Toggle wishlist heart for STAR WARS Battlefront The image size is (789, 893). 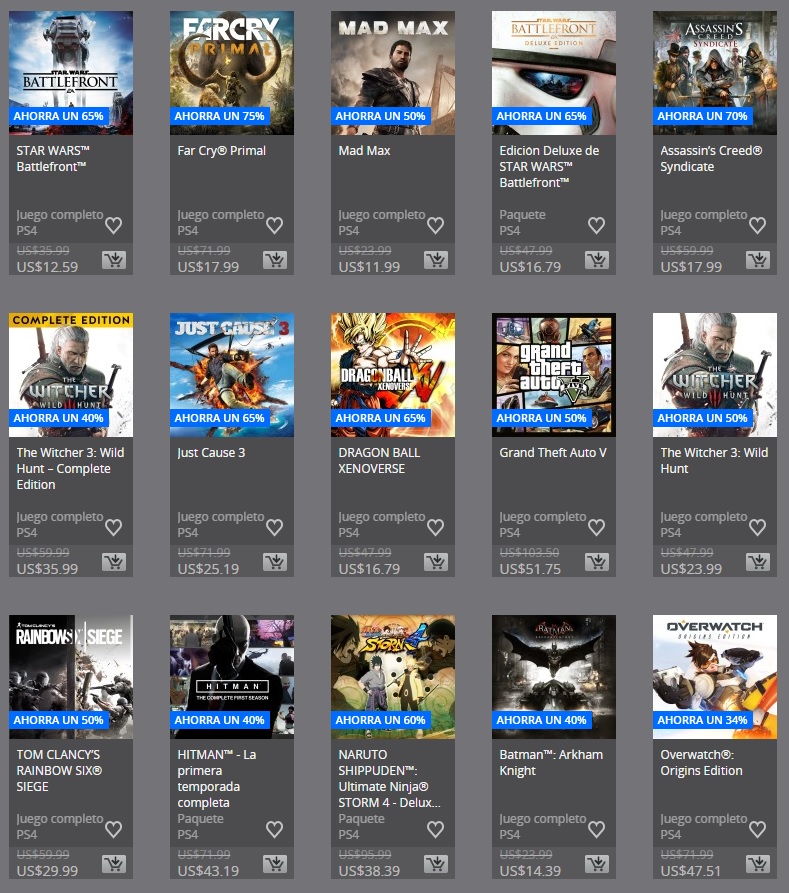pos(113,225)
